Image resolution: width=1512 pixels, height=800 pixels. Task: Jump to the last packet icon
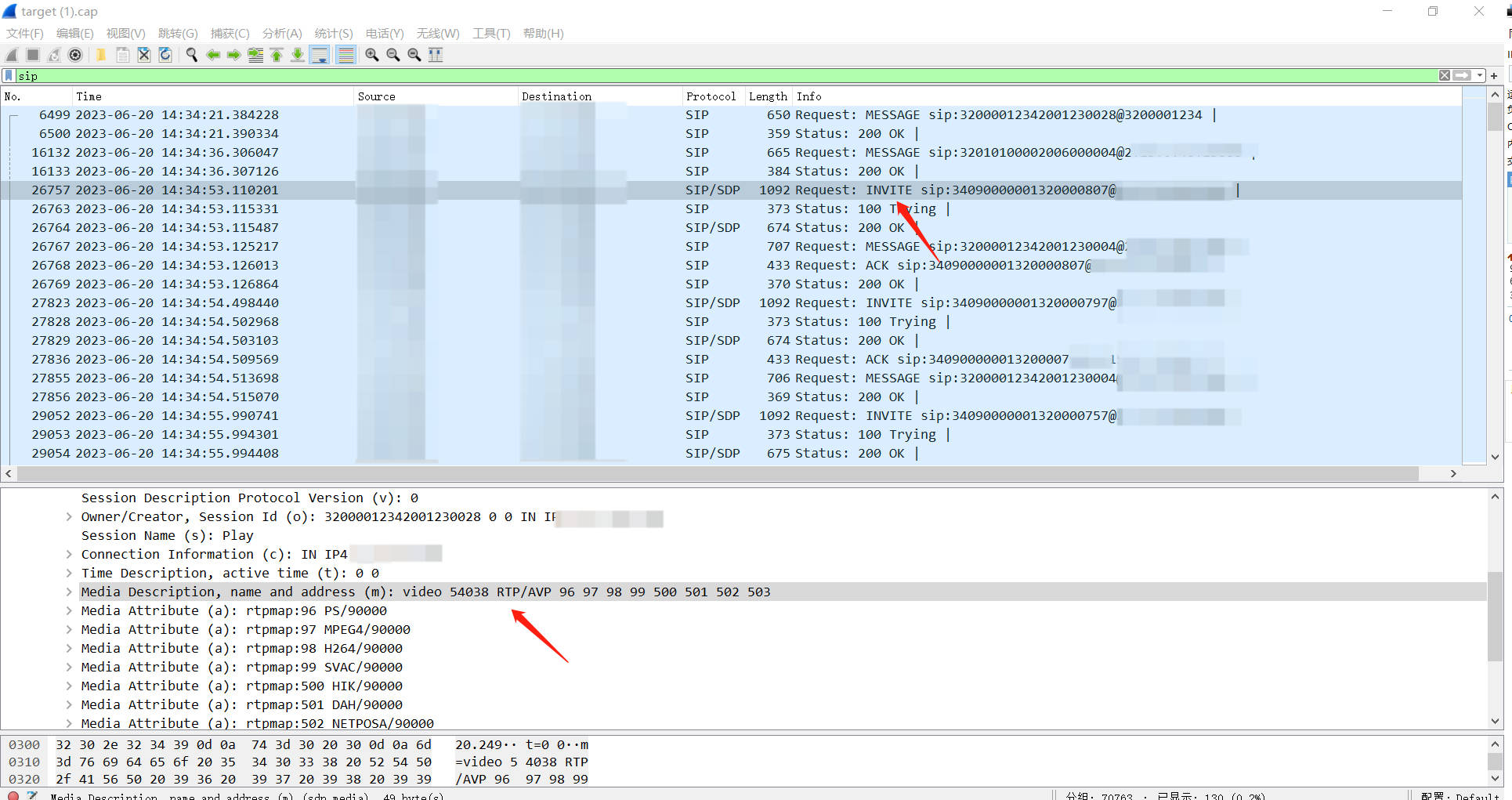coord(298,55)
